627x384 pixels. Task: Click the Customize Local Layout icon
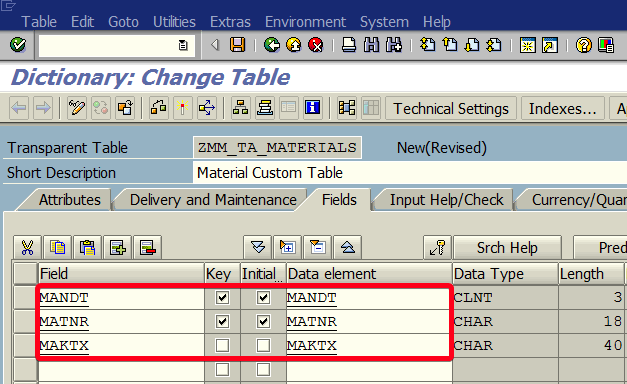coord(606,45)
